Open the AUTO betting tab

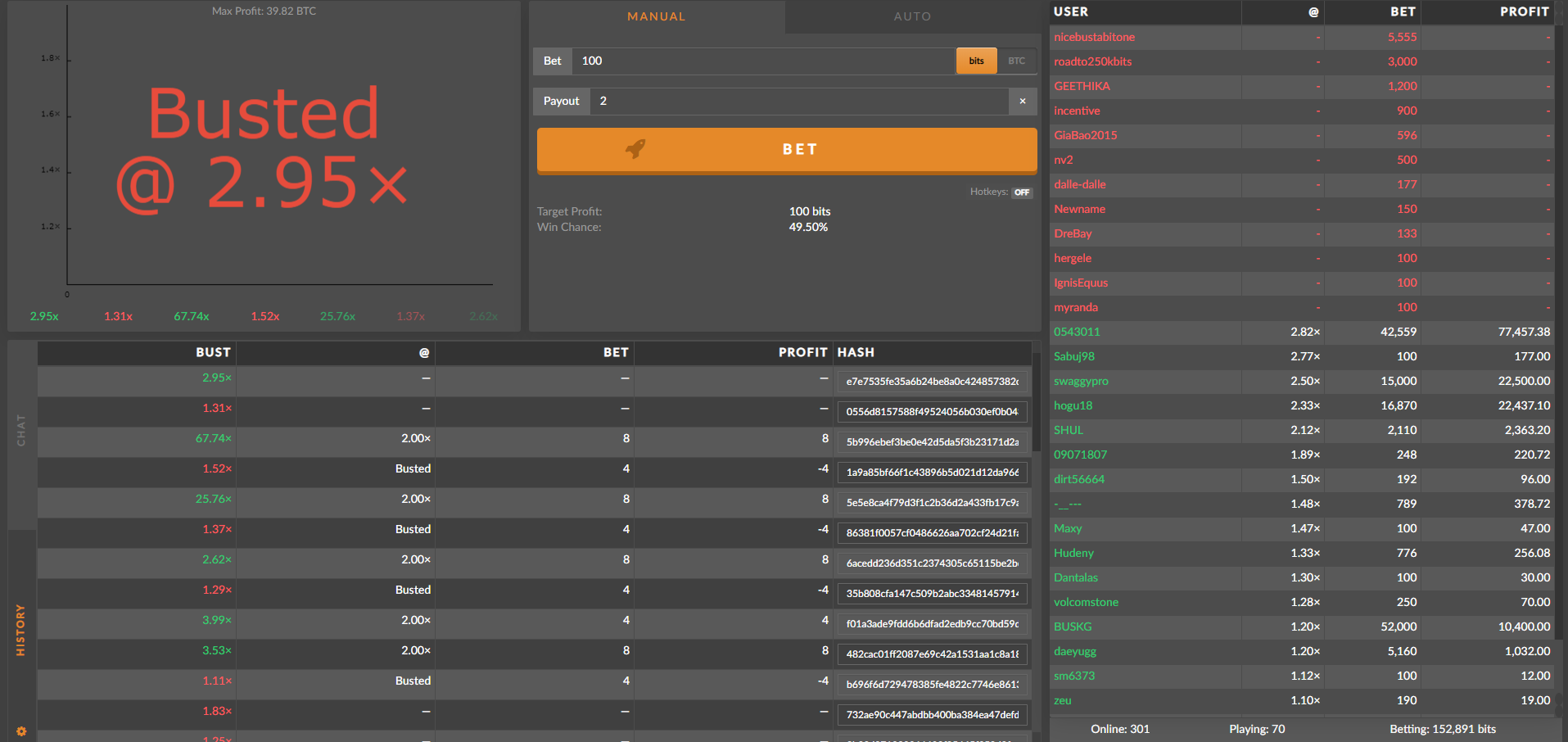(x=913, y=16)
